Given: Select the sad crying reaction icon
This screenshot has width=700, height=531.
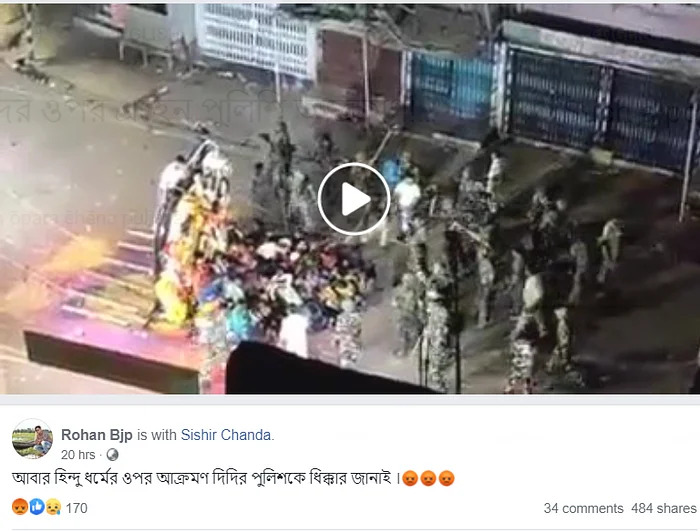Looking at the screenshot, I should 53,507.
